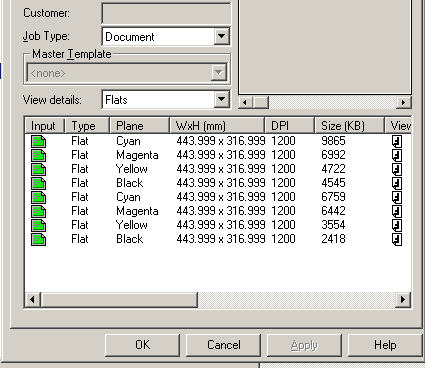Expand the View details dropdown showing Flats

(221, 99)
